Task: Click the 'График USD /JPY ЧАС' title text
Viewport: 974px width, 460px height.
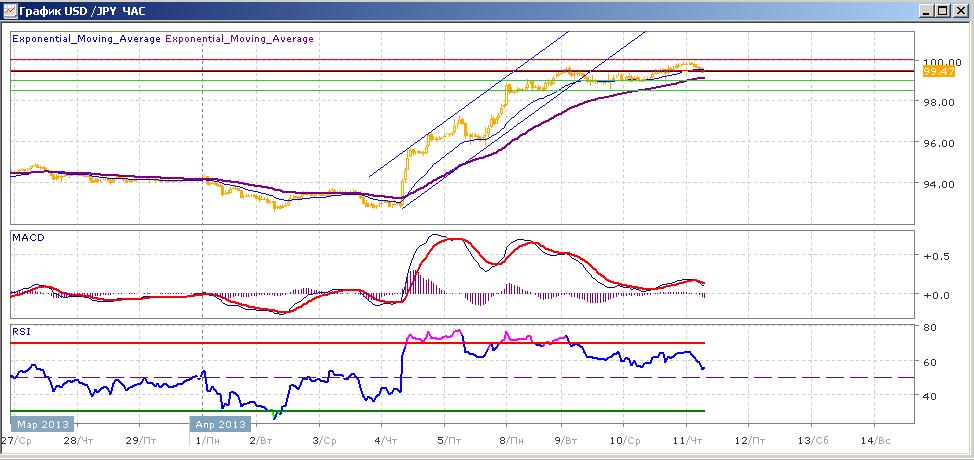Action: coord(82,11)
